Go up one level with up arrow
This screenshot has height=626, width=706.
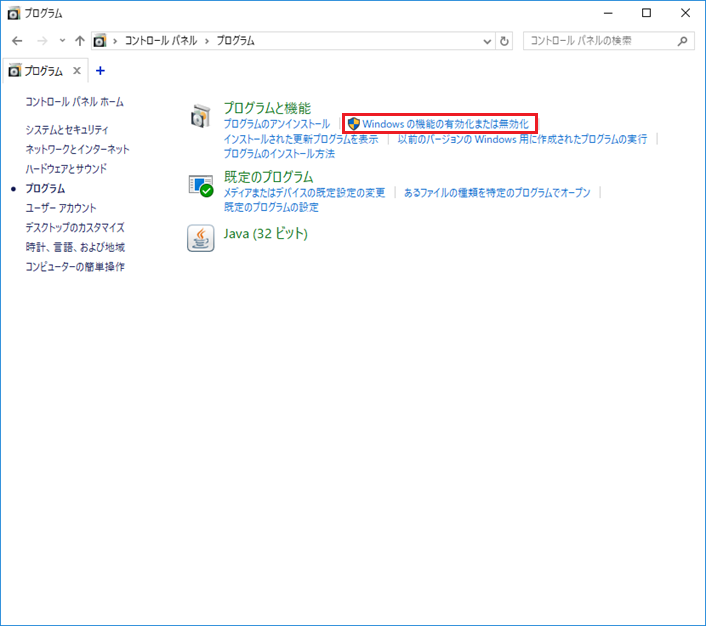coord(80,41)
